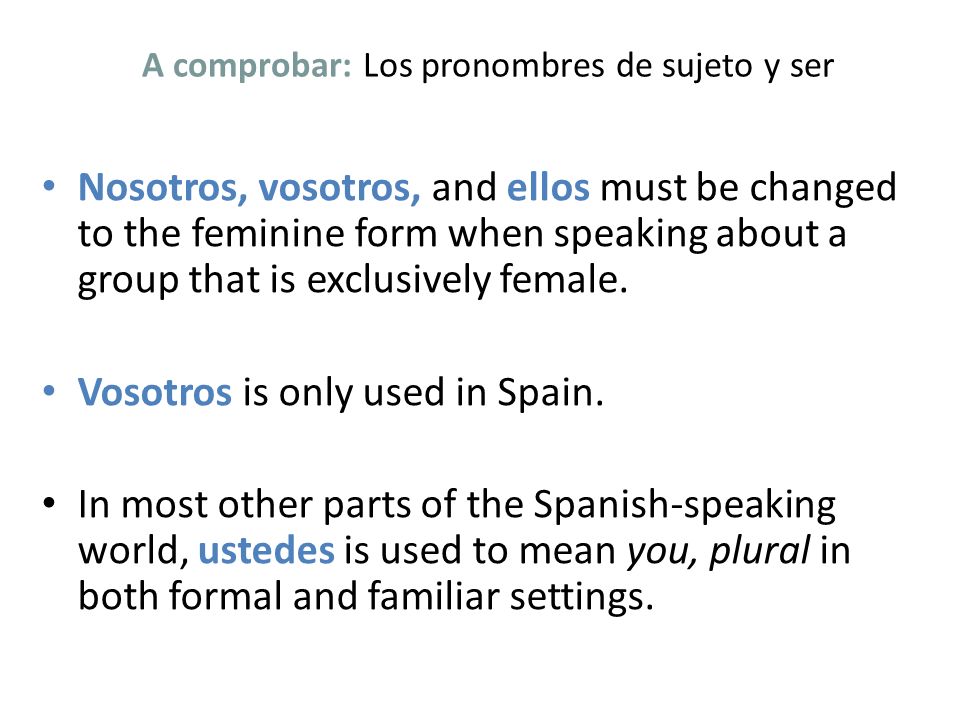Viewport: 960px width, 720px height.
Task: Click the phrase 'exclusively female.'
Action: click(467, 280)
